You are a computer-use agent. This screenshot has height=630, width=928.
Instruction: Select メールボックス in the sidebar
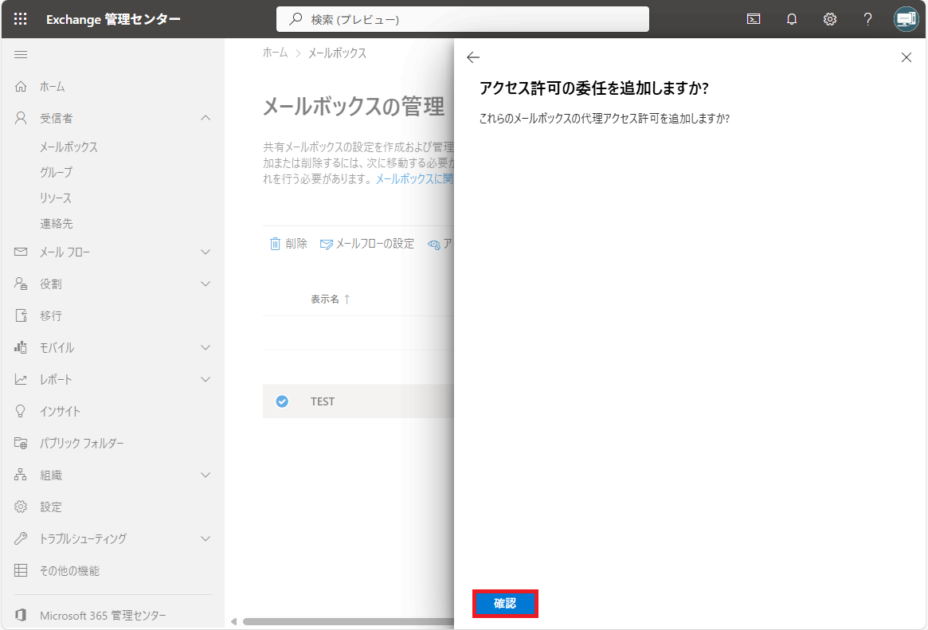tap(69, 147)
